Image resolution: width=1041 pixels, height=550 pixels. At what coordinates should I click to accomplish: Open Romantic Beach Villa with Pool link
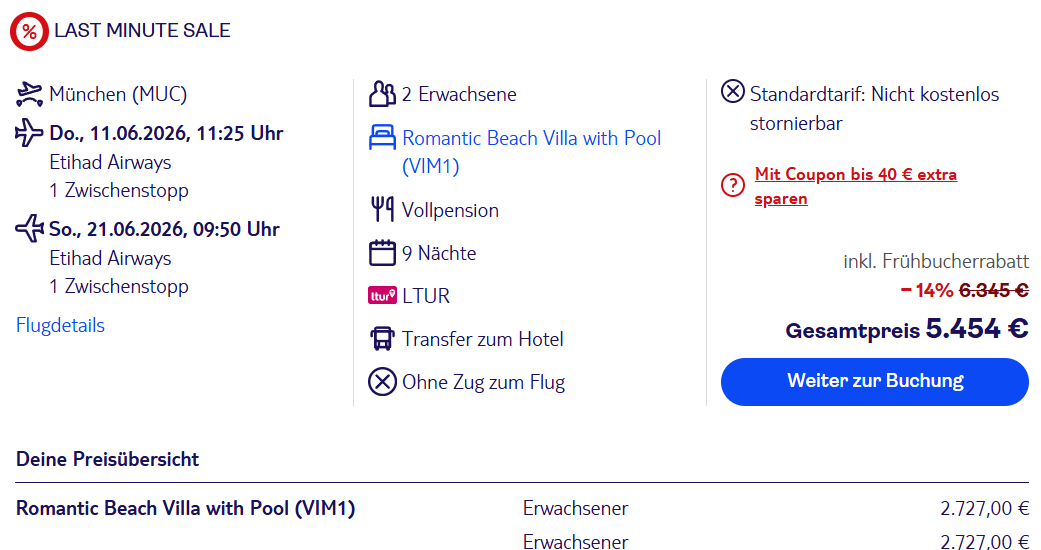point(532,152)
